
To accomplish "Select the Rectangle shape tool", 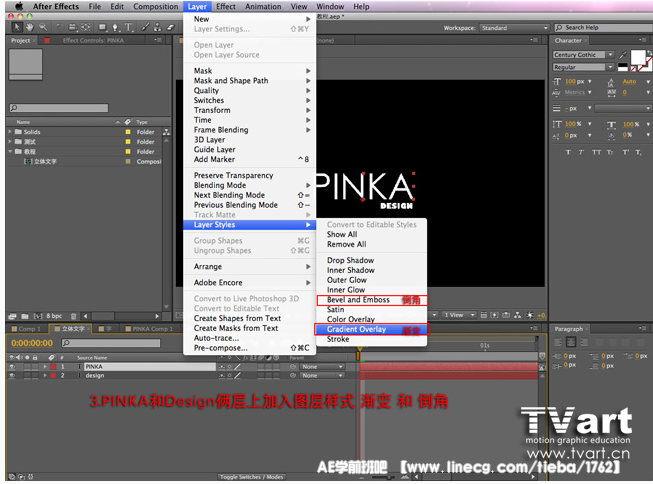I will tap(102, 27).
